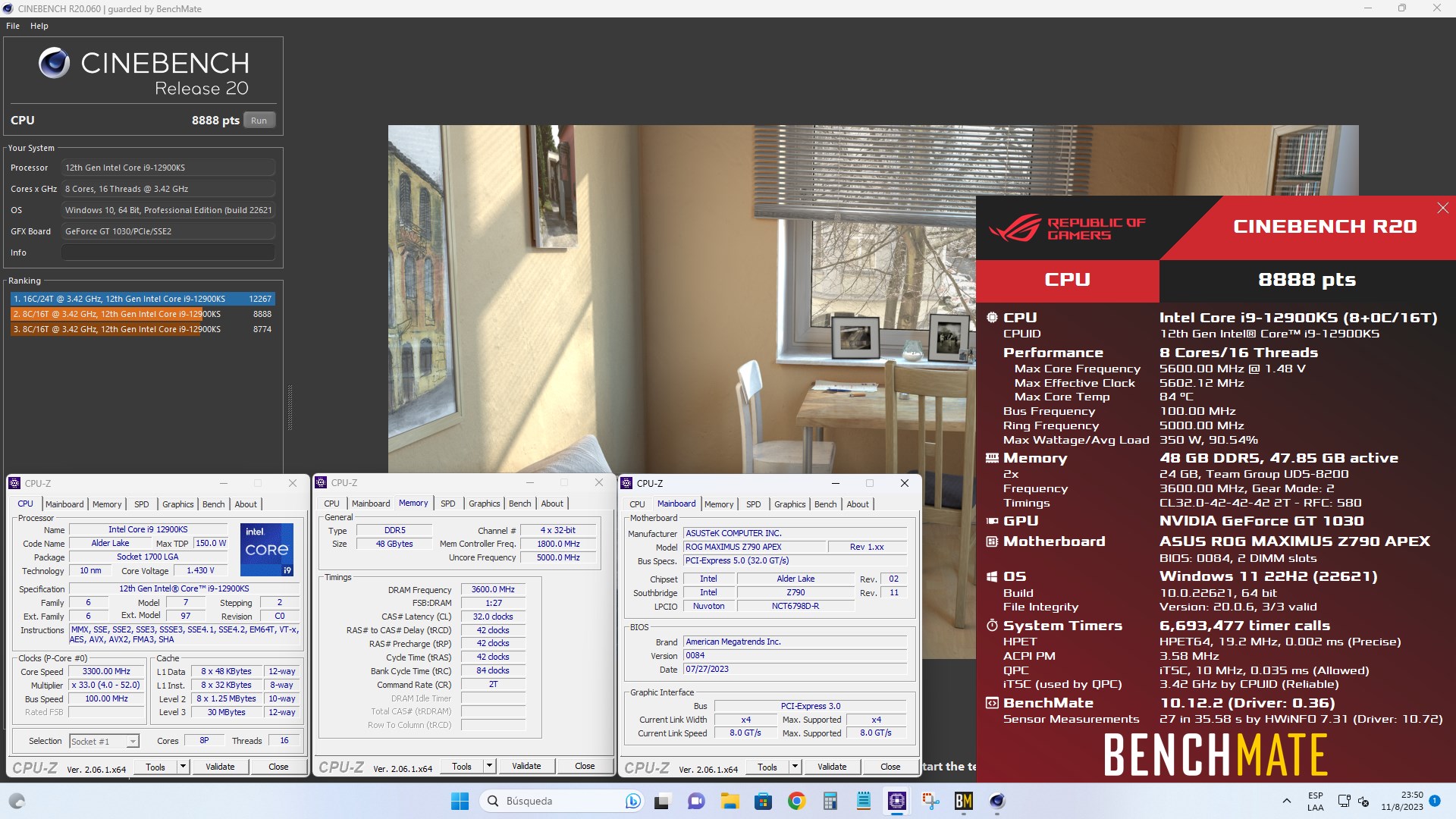The image size is (1456, 819).
Task: Open Mainboard tab in CPU-tab CPU-Z window
Action: click(x=64, y=504)
